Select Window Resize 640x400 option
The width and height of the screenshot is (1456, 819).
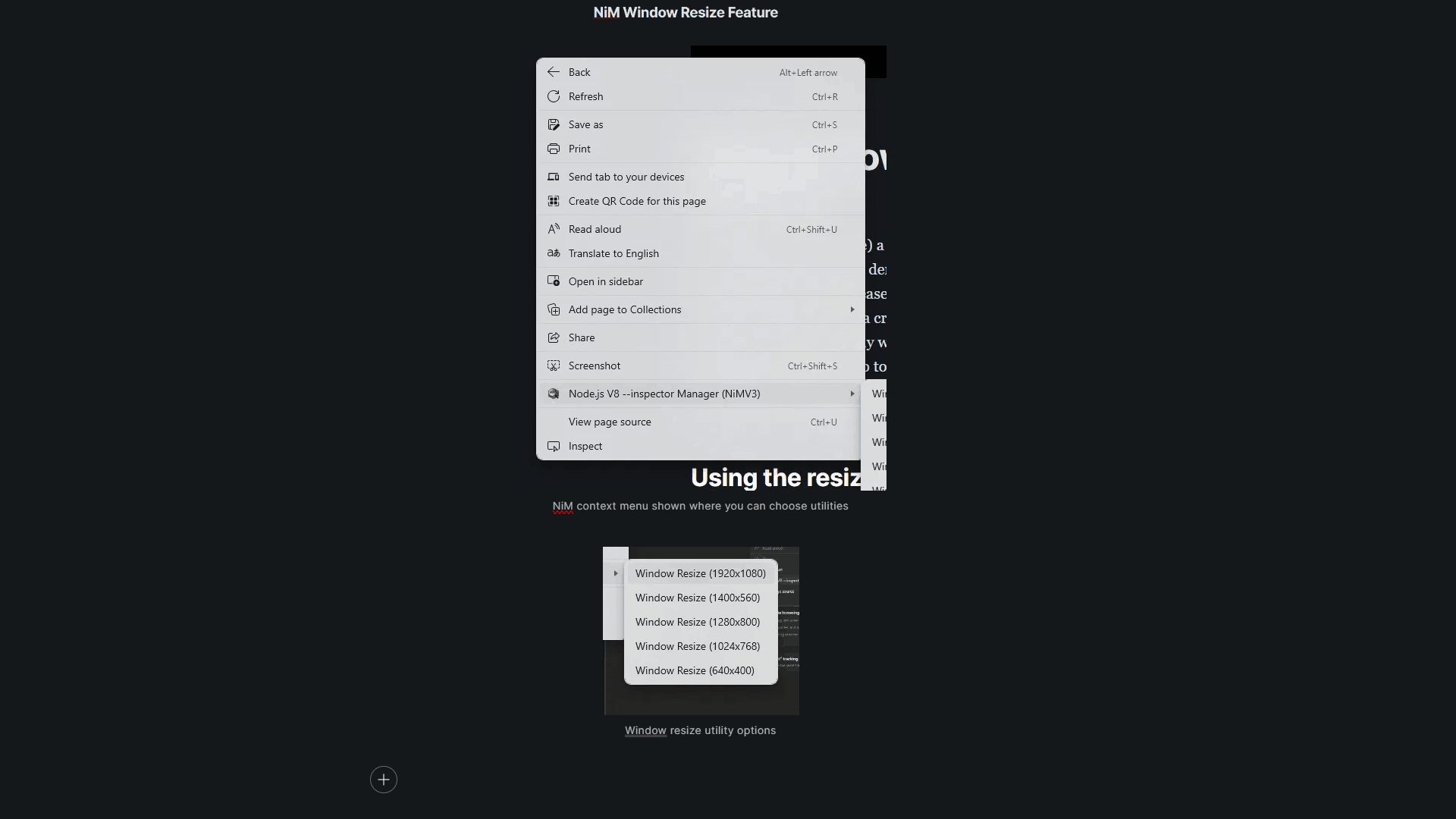pos(694,670)
